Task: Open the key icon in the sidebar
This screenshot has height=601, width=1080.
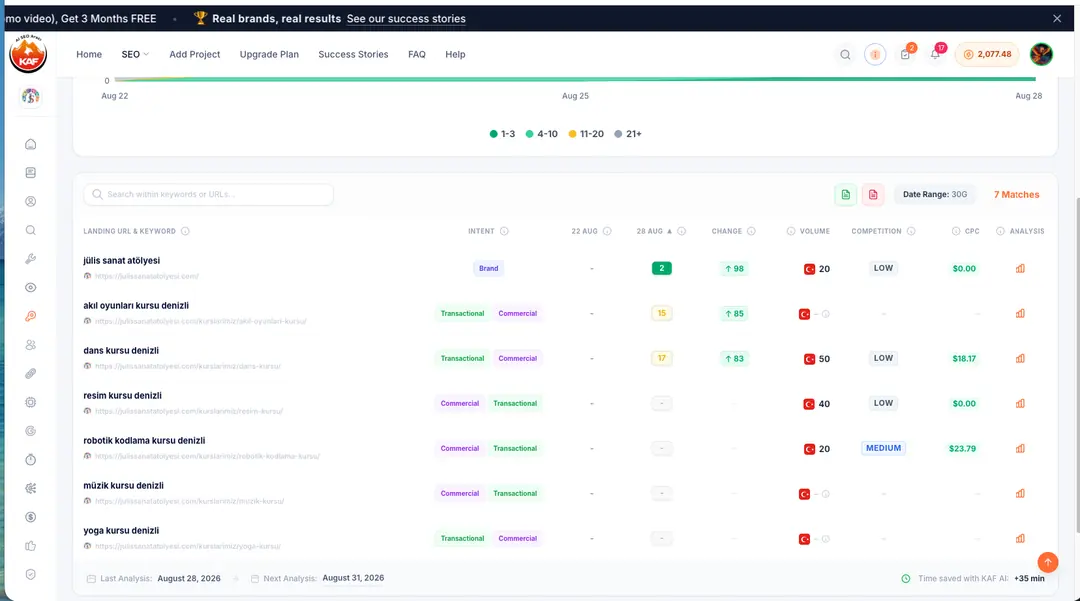Action: pos(30,317)
